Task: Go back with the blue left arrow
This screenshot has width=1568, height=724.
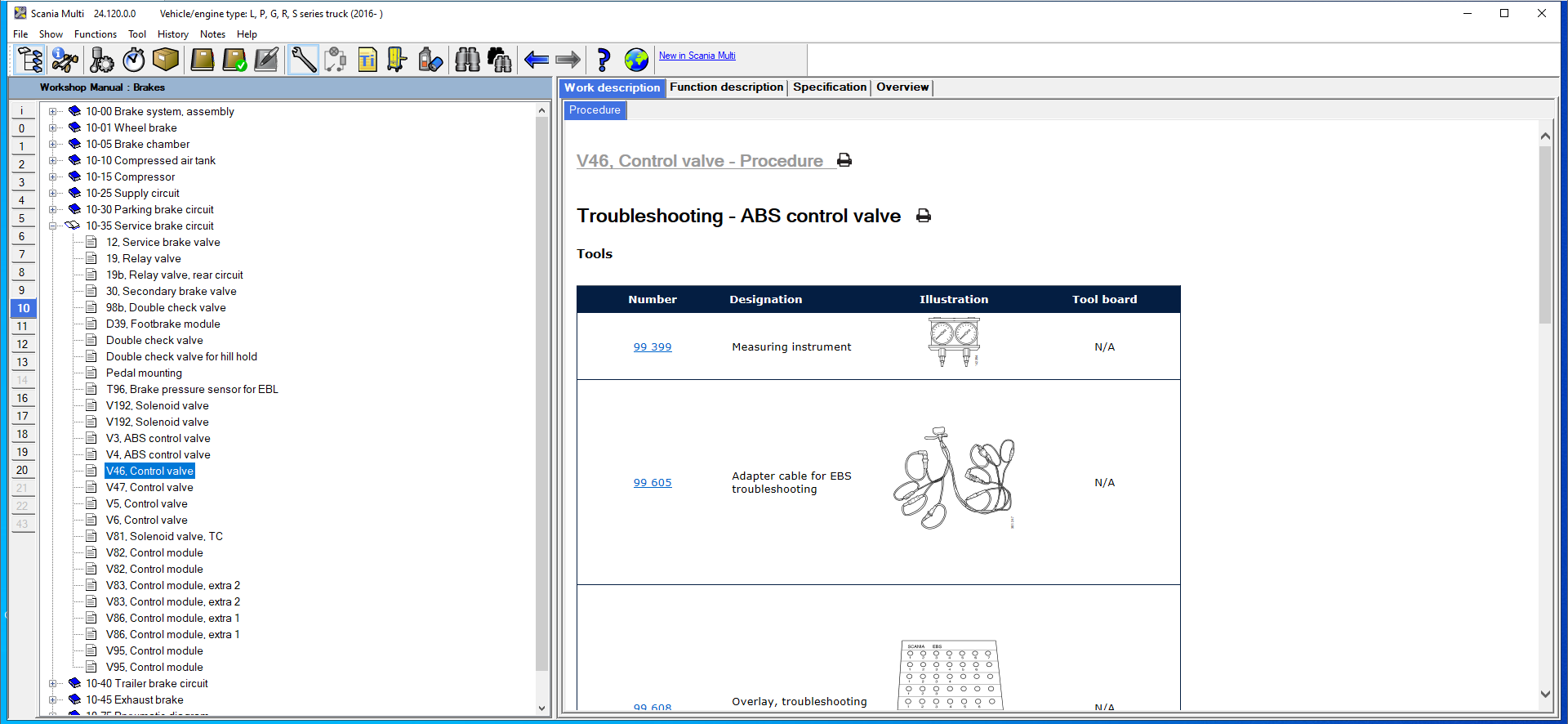Action: [537, 60]
